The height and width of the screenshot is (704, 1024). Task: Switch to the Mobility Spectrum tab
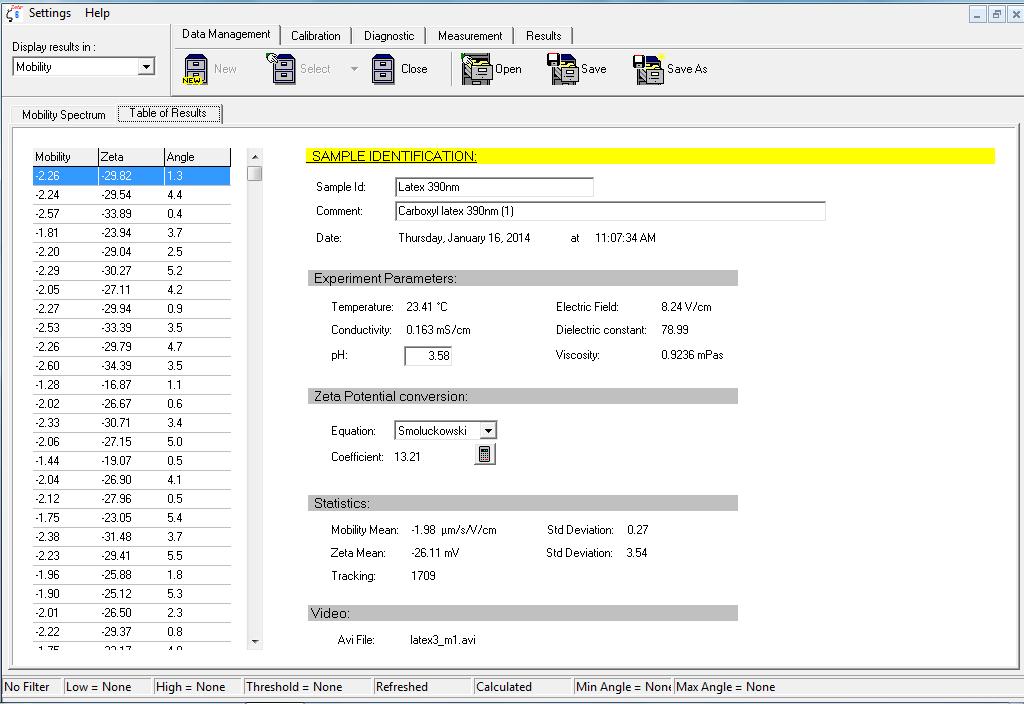[64, 115]
